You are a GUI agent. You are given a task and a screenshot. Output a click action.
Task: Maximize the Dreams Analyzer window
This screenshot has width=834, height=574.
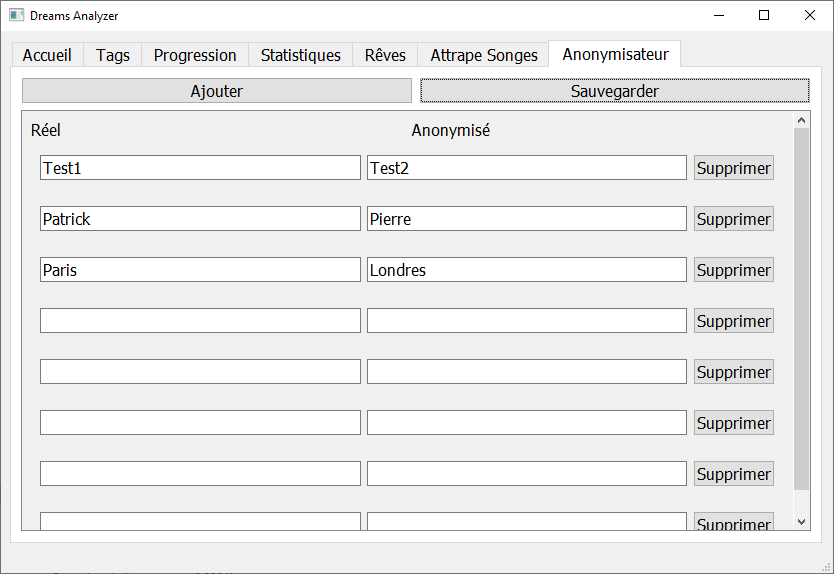764,16
